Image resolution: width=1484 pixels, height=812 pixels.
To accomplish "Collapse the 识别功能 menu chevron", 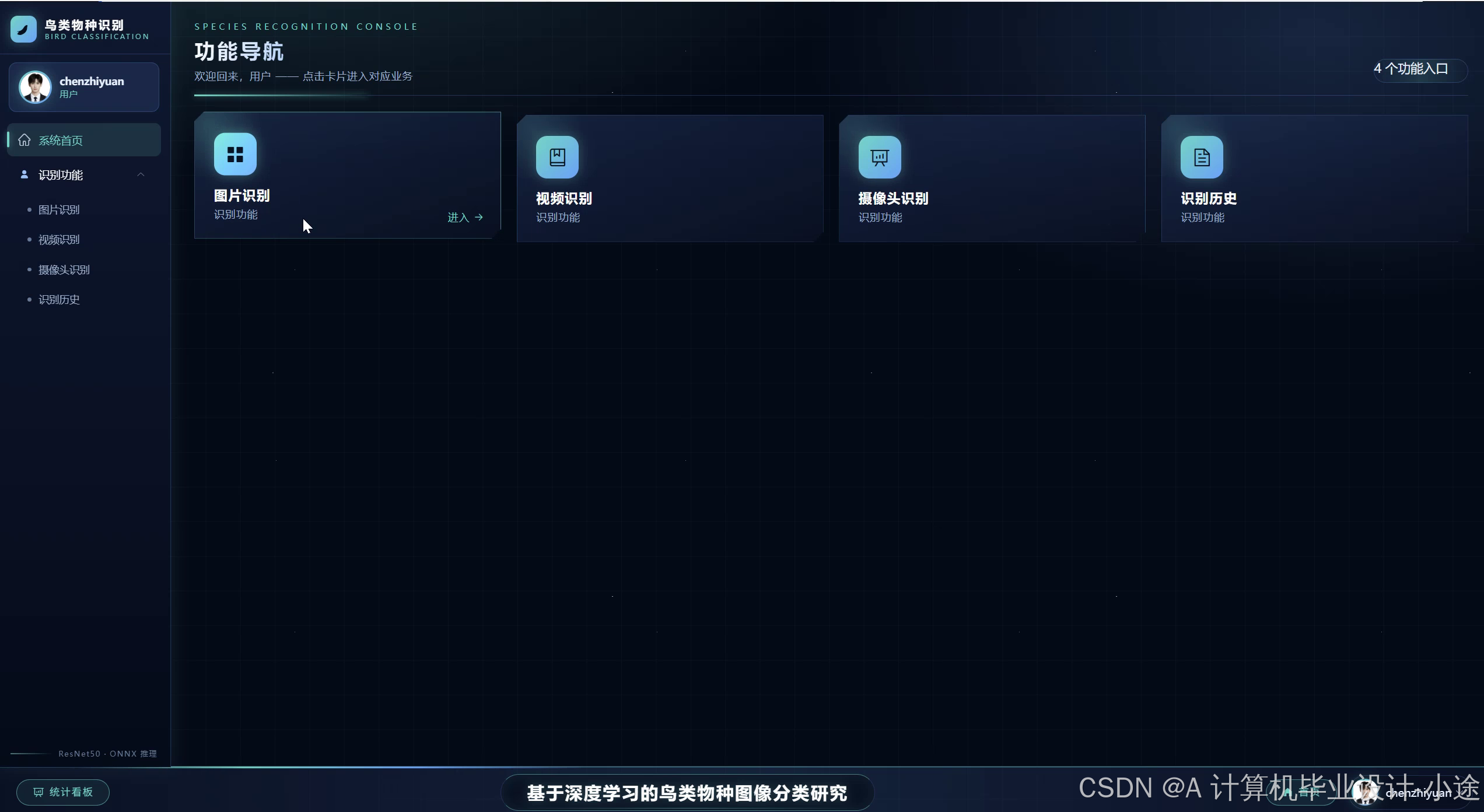I will (x=141, y=174).
